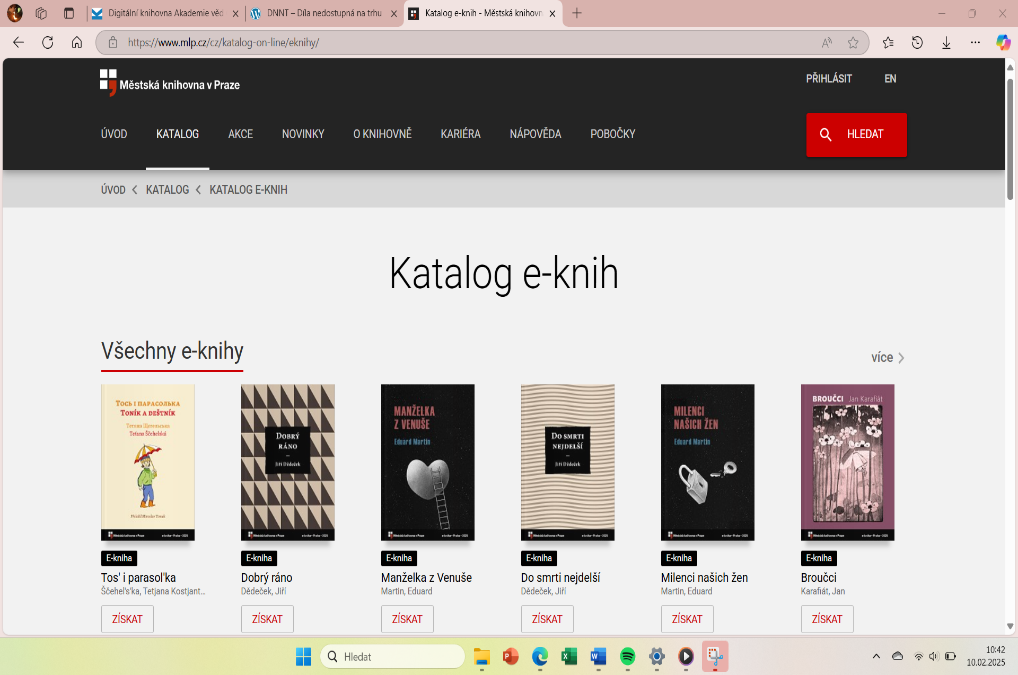This screenshot has height=675, width=1018.
Task: Open Windows Start menu
Action: click(303, 657)
